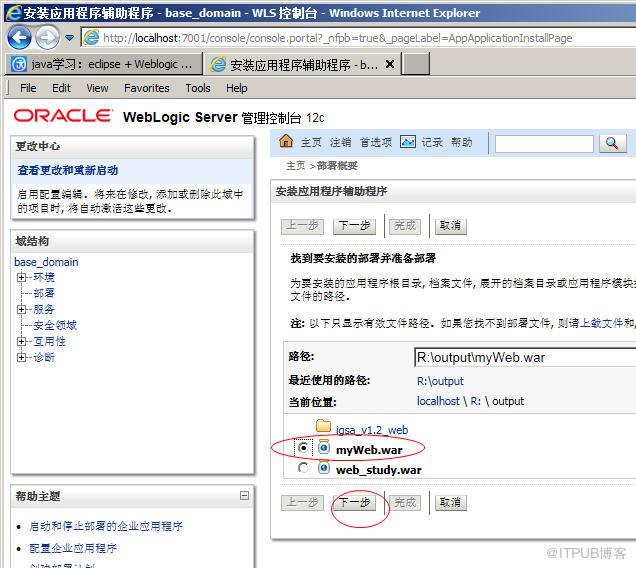Expand the 诊断 tree node

(x=21, y=357)
